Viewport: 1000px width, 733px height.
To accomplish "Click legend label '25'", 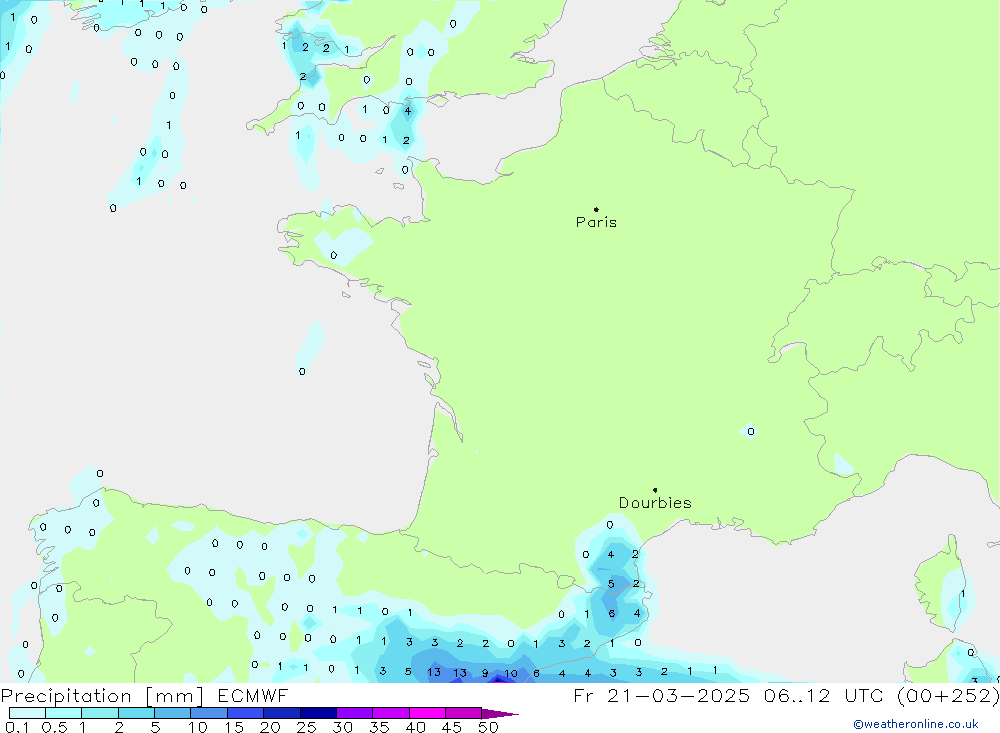I will (x=307, y=727).
